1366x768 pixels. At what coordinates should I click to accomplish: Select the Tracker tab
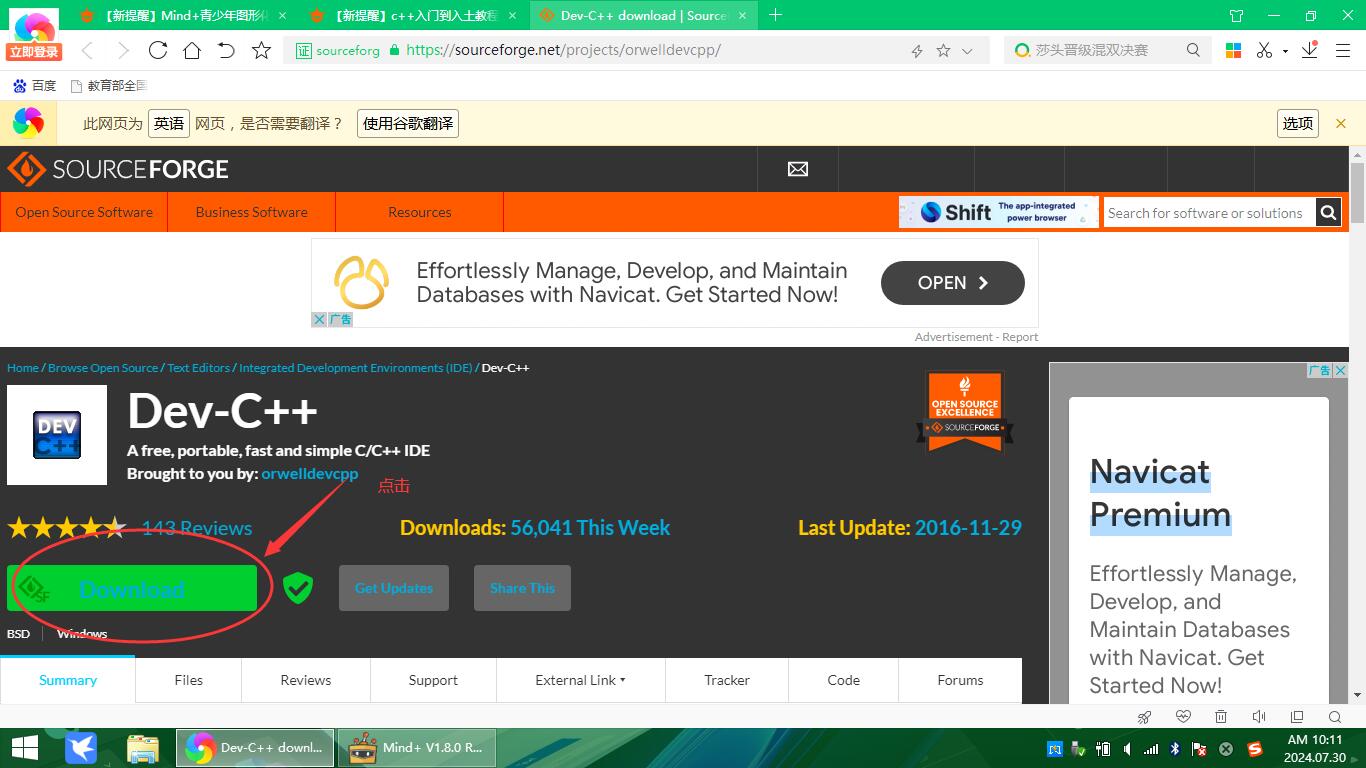pos(727,680)
